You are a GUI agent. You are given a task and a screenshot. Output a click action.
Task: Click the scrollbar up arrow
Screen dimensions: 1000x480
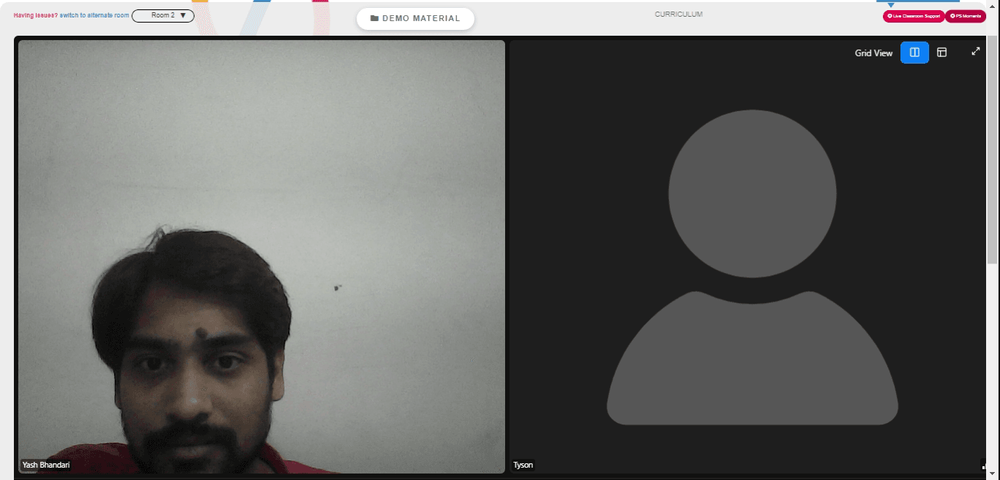[x=992, y=4]
